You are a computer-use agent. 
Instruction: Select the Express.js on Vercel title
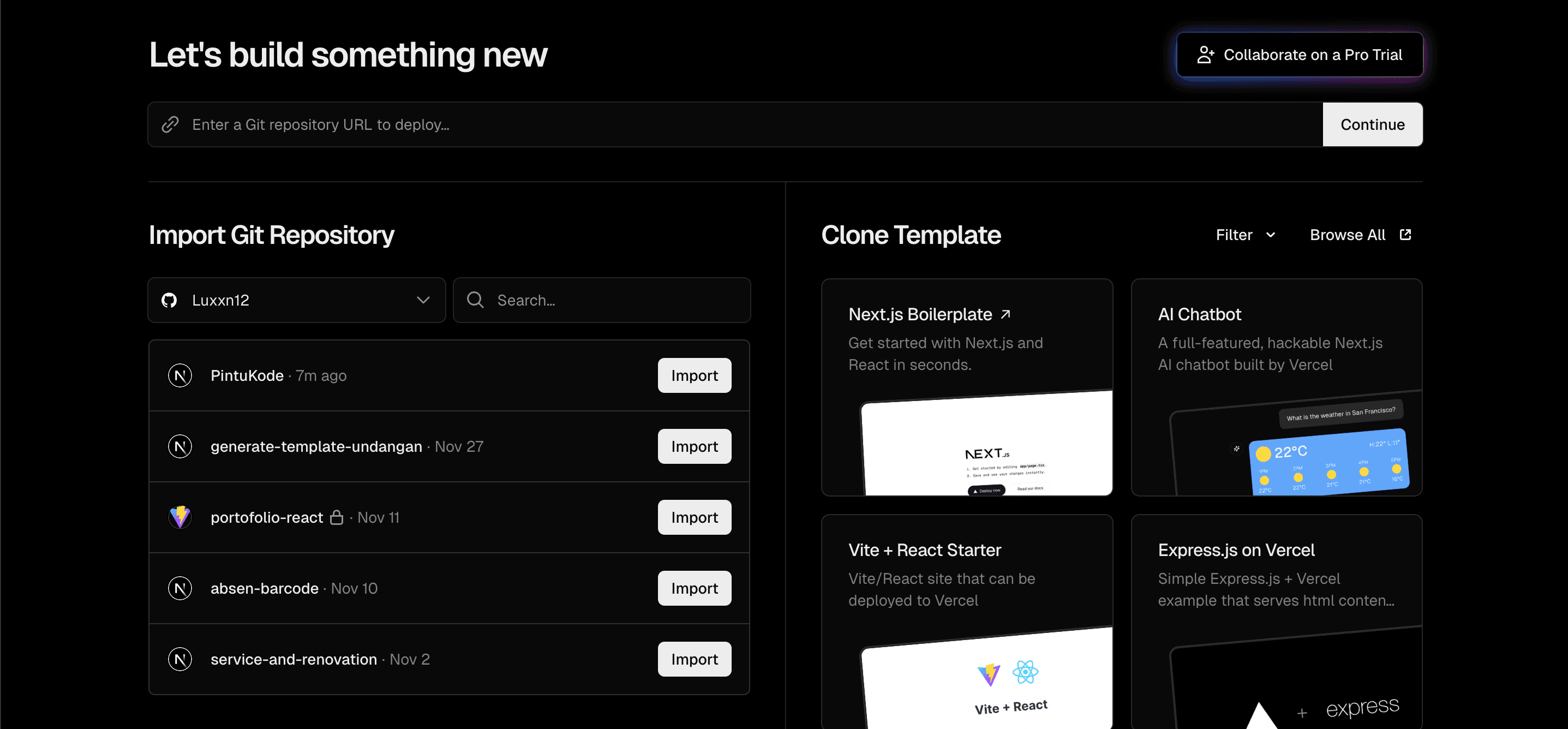[x=1236, y=550]
